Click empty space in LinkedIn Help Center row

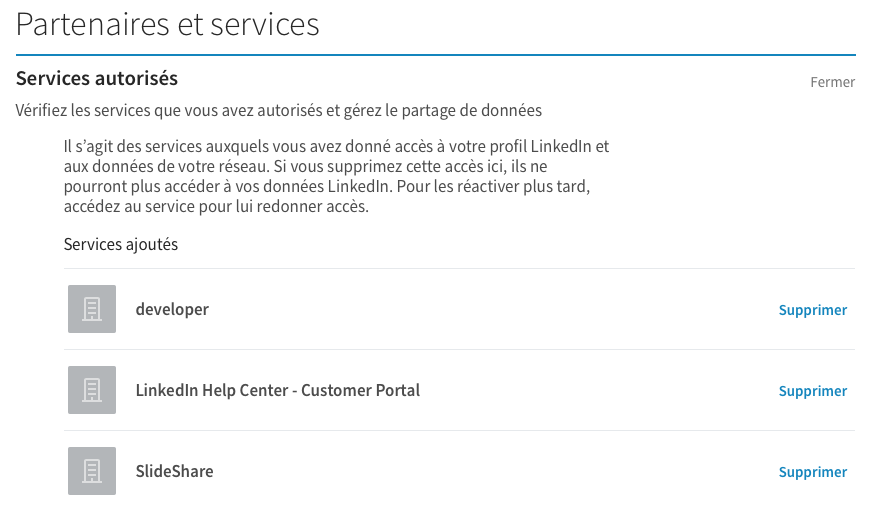point(596,390)
